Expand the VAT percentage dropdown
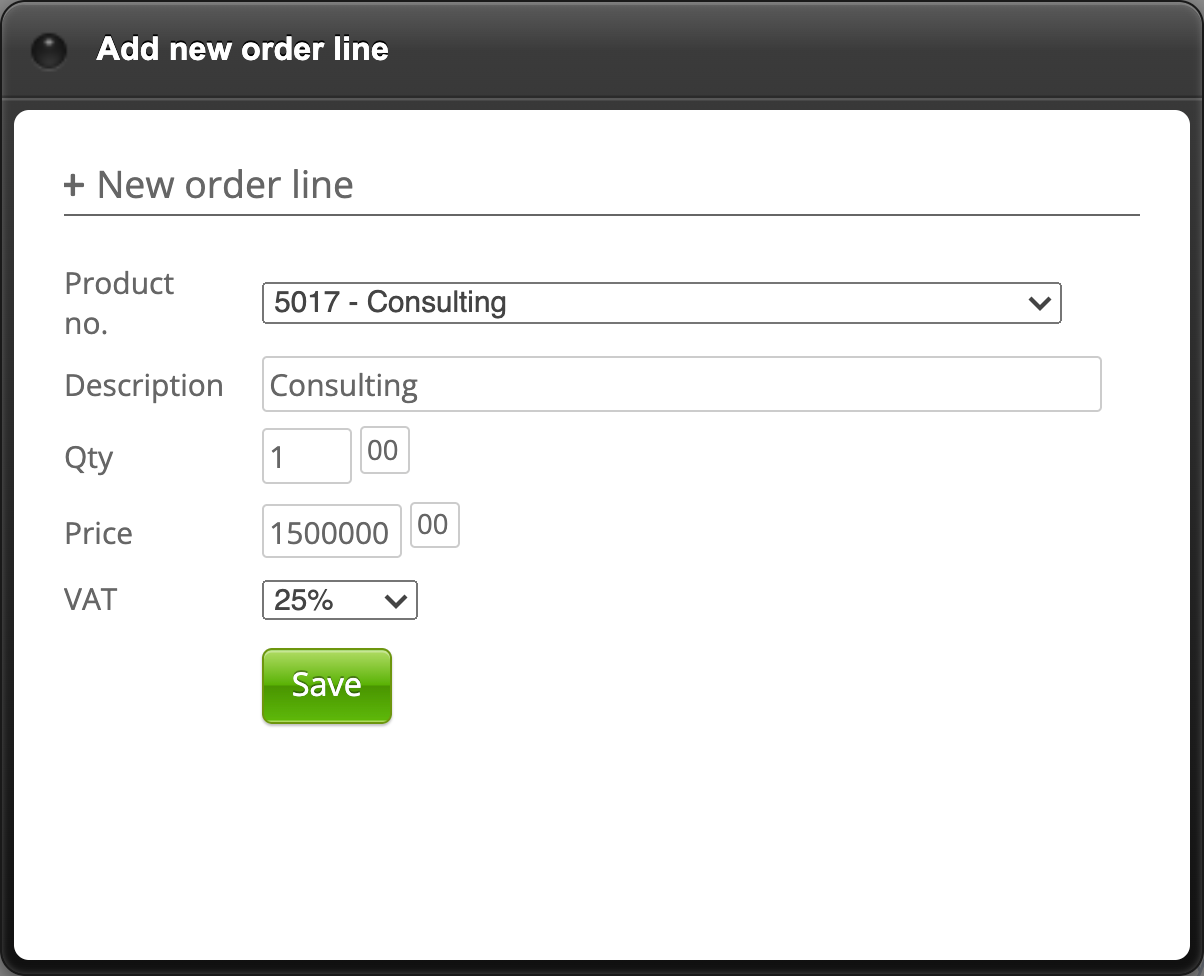This screenshot has width=1204, height=976. (339, 601)
